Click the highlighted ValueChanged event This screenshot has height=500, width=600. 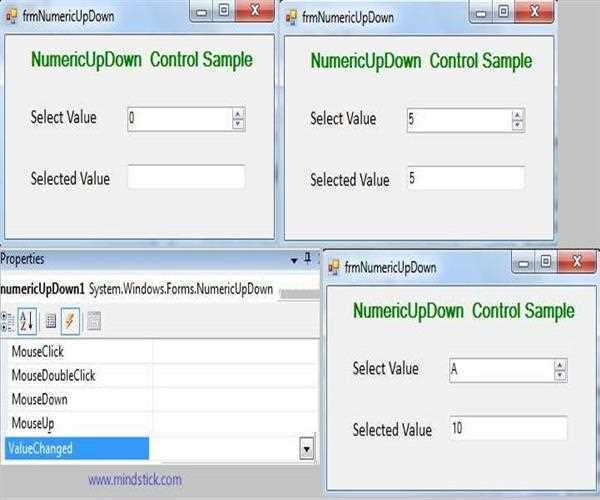(76, 449)
